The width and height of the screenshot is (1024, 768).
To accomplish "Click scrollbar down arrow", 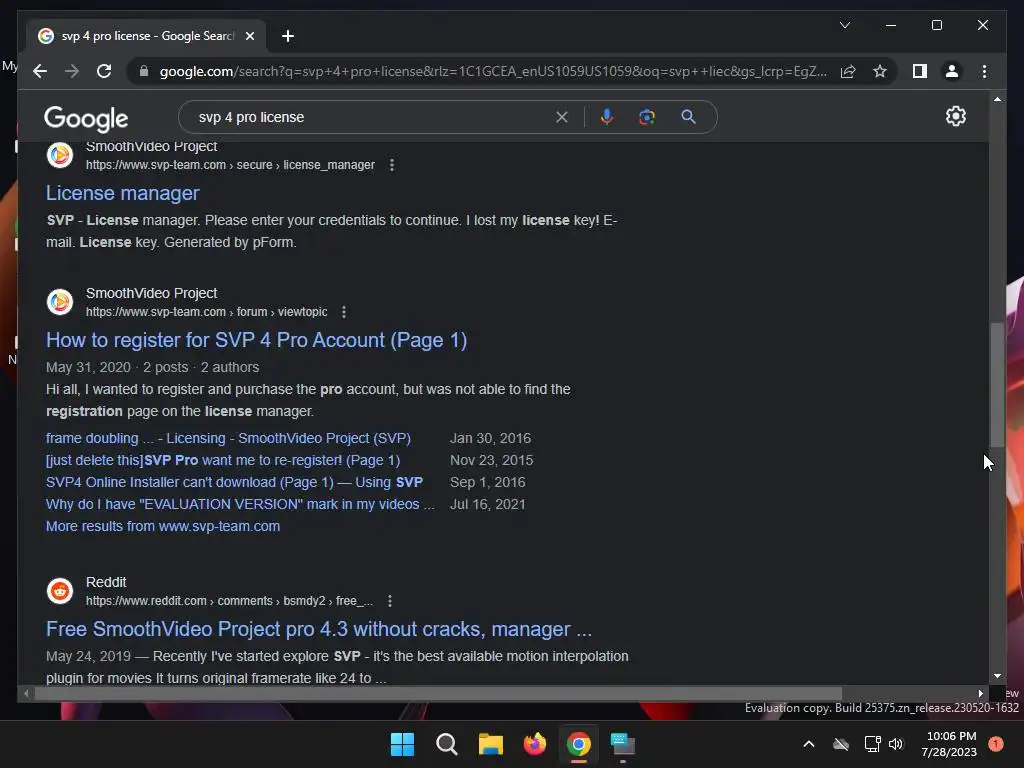I will click(997, 676).
